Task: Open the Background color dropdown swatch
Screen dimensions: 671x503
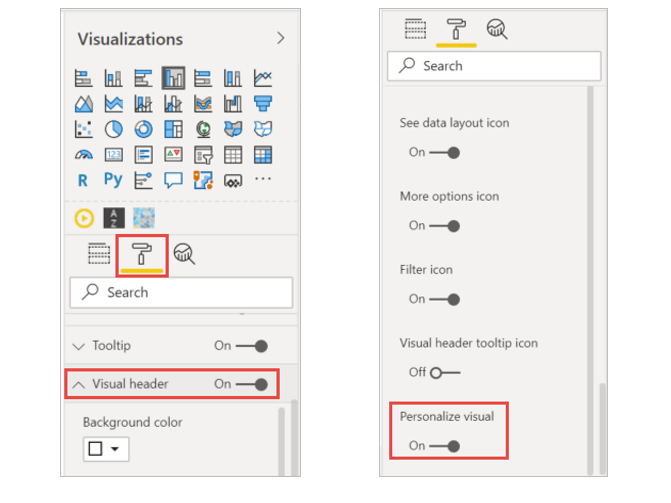Action: coord(106,449)
